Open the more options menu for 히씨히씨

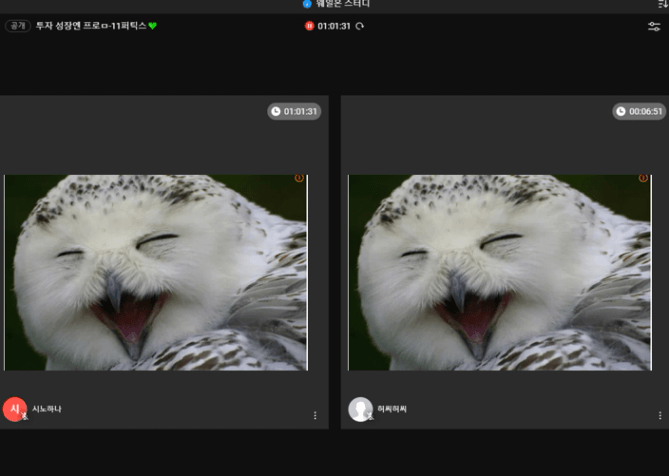tap(659, 415)
